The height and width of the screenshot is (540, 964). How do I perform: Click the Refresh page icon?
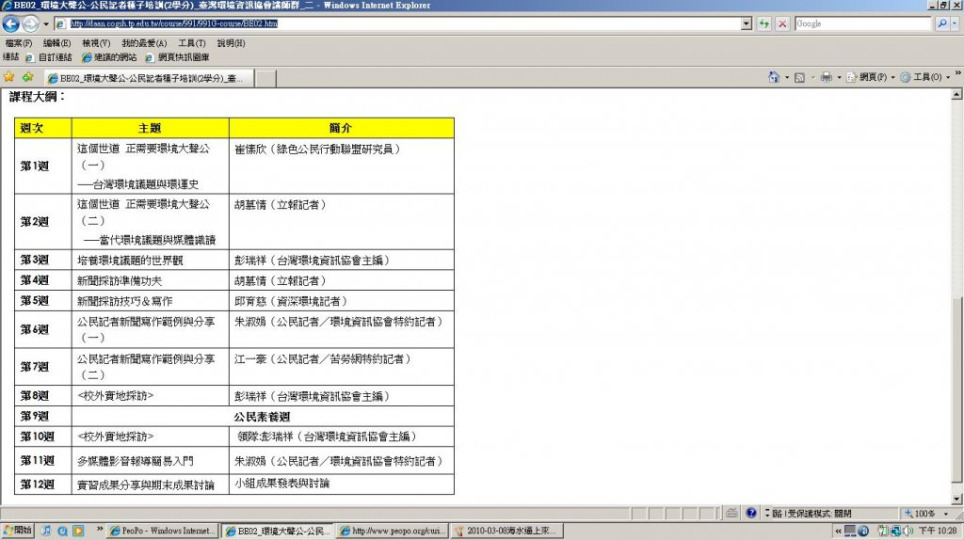coord(765,24)
